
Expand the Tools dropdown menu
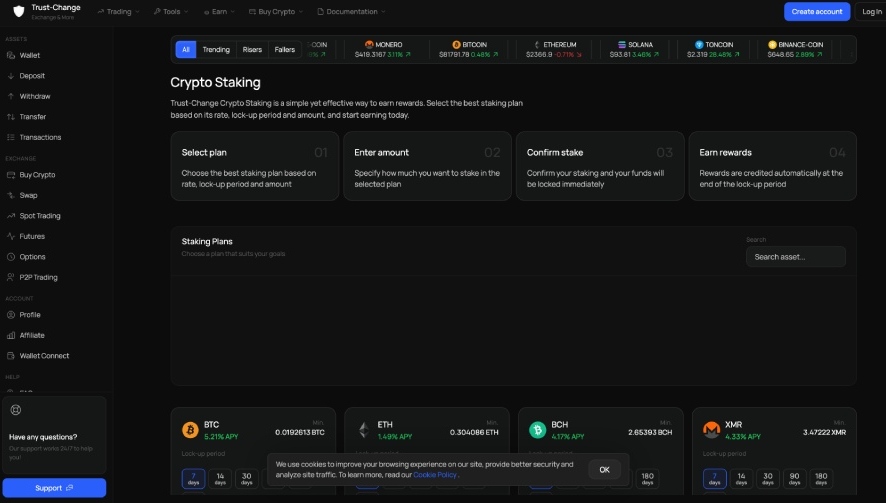point(171,11)
